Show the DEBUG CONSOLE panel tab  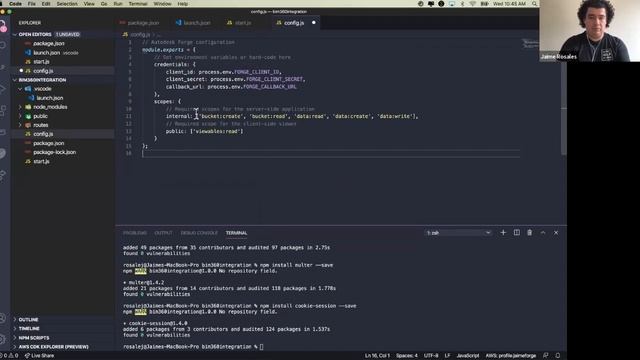tap(199, 233)
